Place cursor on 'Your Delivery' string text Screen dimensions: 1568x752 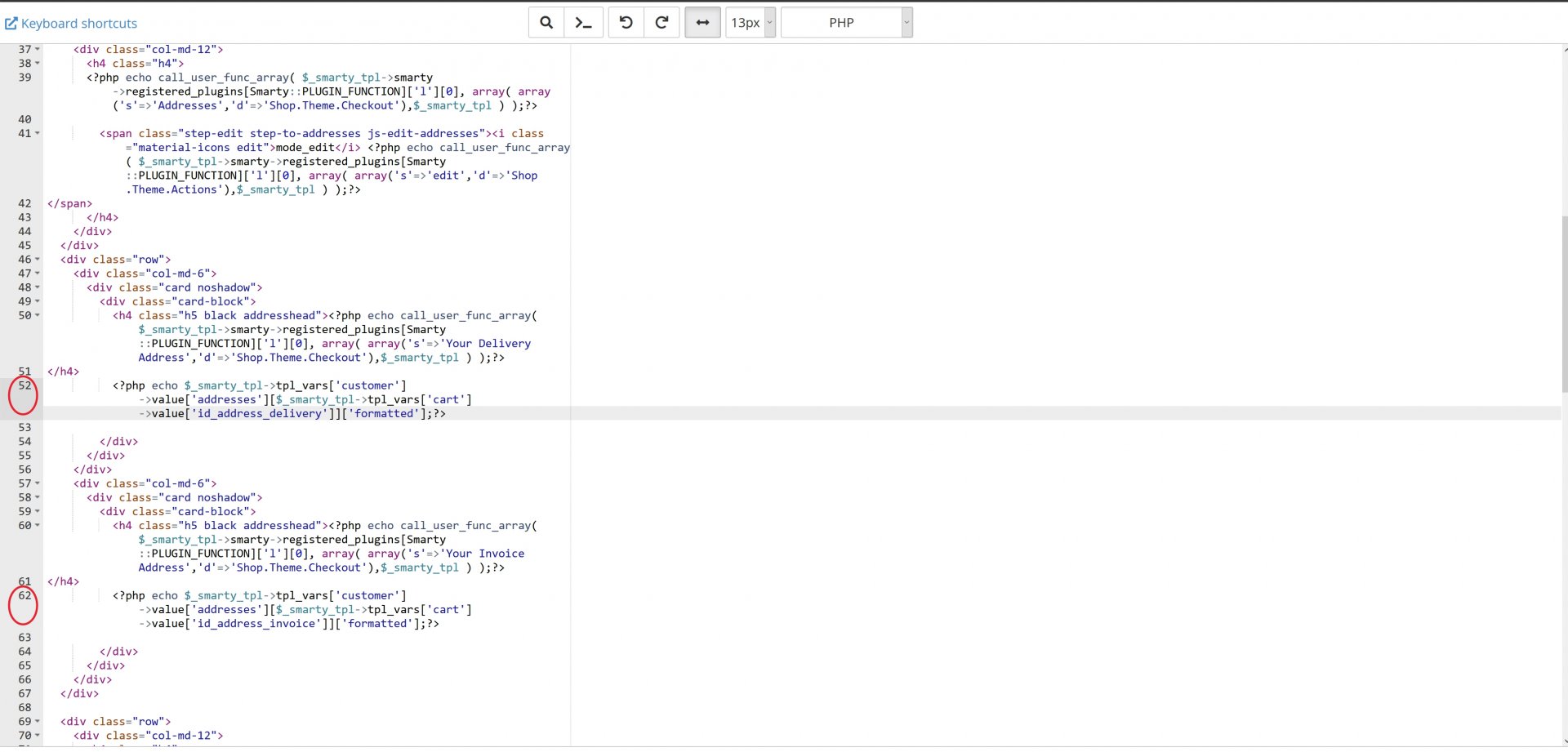(487, 344)
